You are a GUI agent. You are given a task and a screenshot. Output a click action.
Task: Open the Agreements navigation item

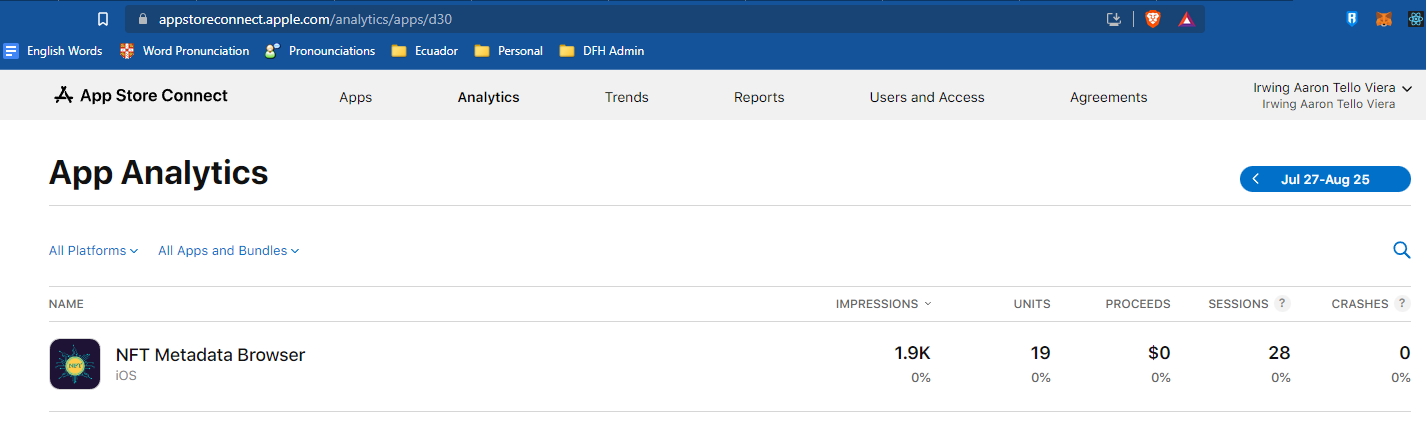1109,97
